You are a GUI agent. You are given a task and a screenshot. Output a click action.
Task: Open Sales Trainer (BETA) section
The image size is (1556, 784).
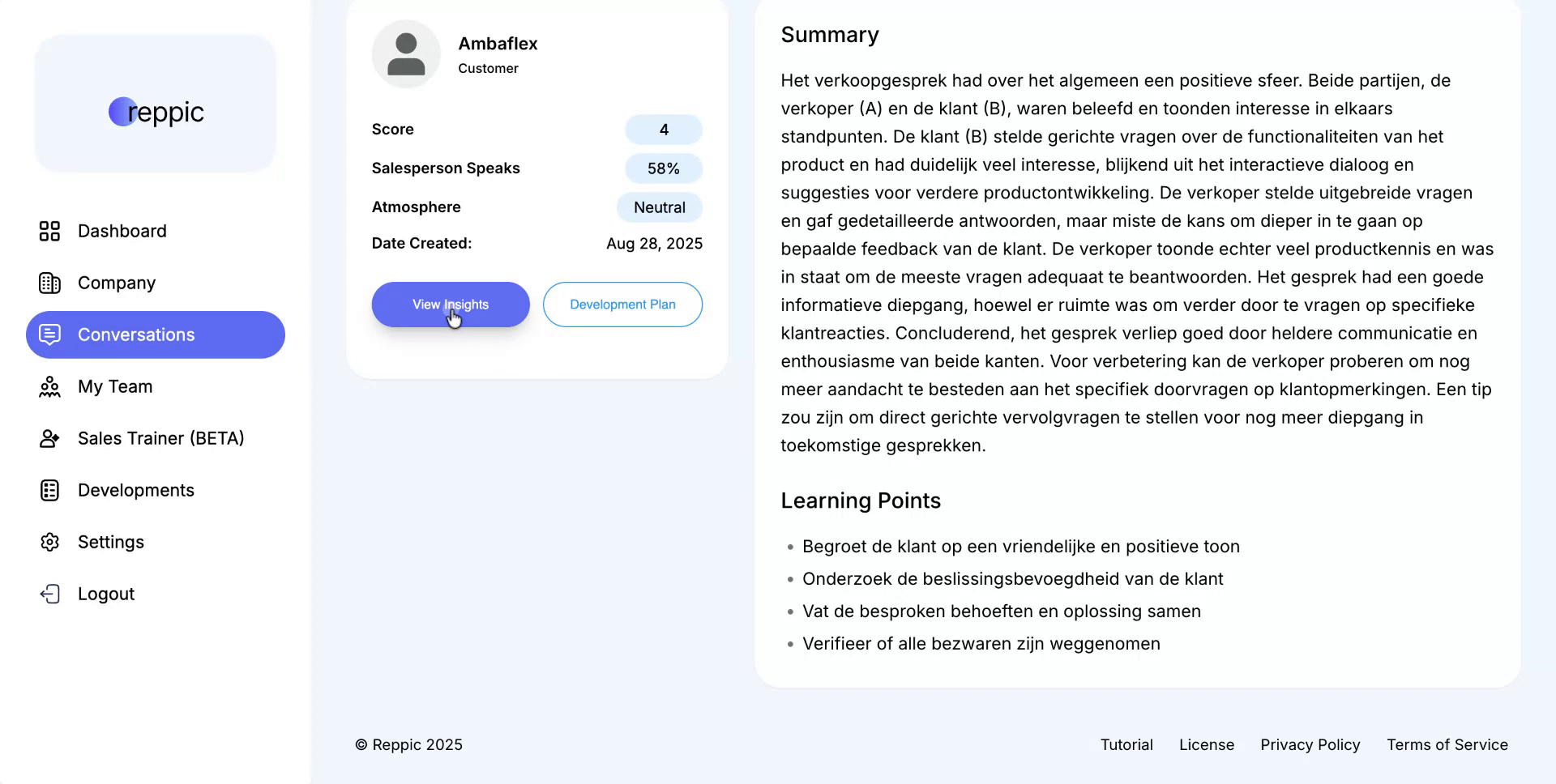click(160, 439)
